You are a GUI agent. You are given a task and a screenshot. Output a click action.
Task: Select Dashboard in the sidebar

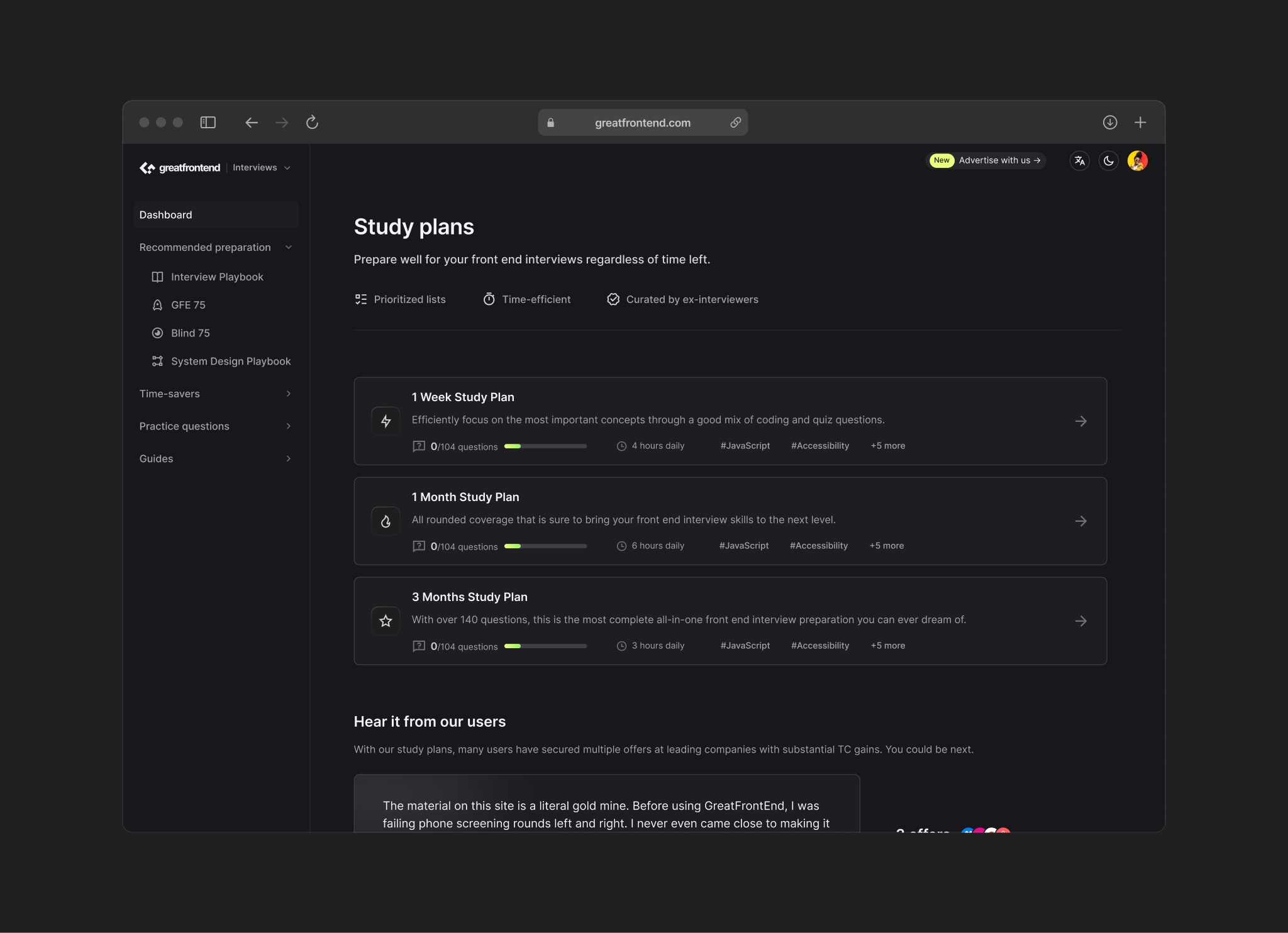click(216, 215)
